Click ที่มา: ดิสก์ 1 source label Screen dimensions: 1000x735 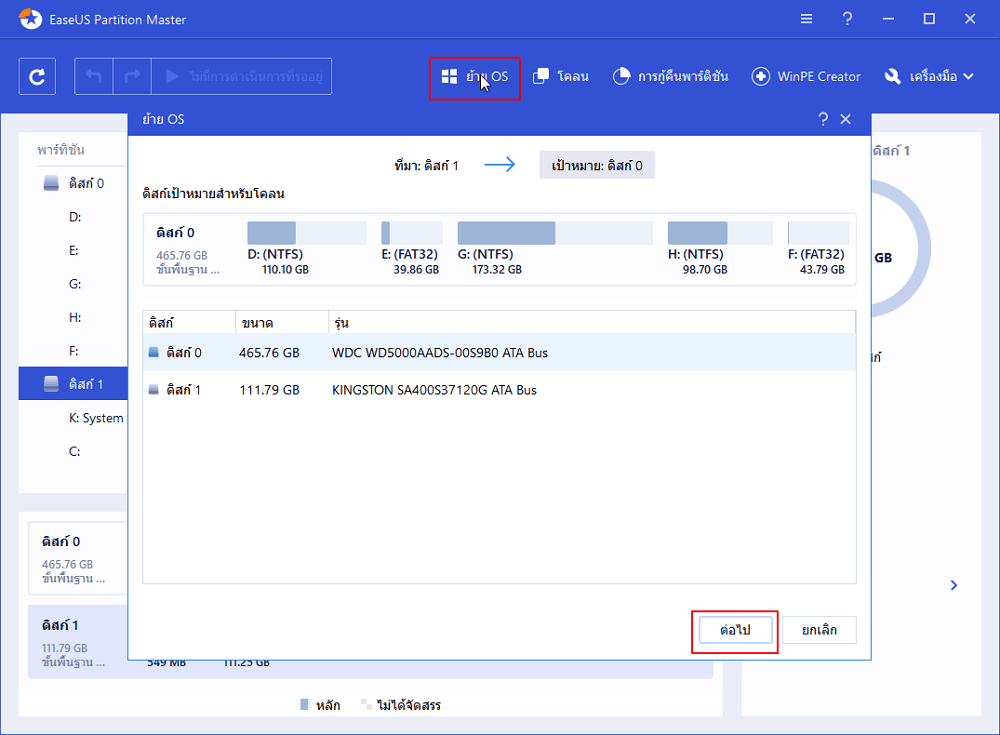(426, 166)
